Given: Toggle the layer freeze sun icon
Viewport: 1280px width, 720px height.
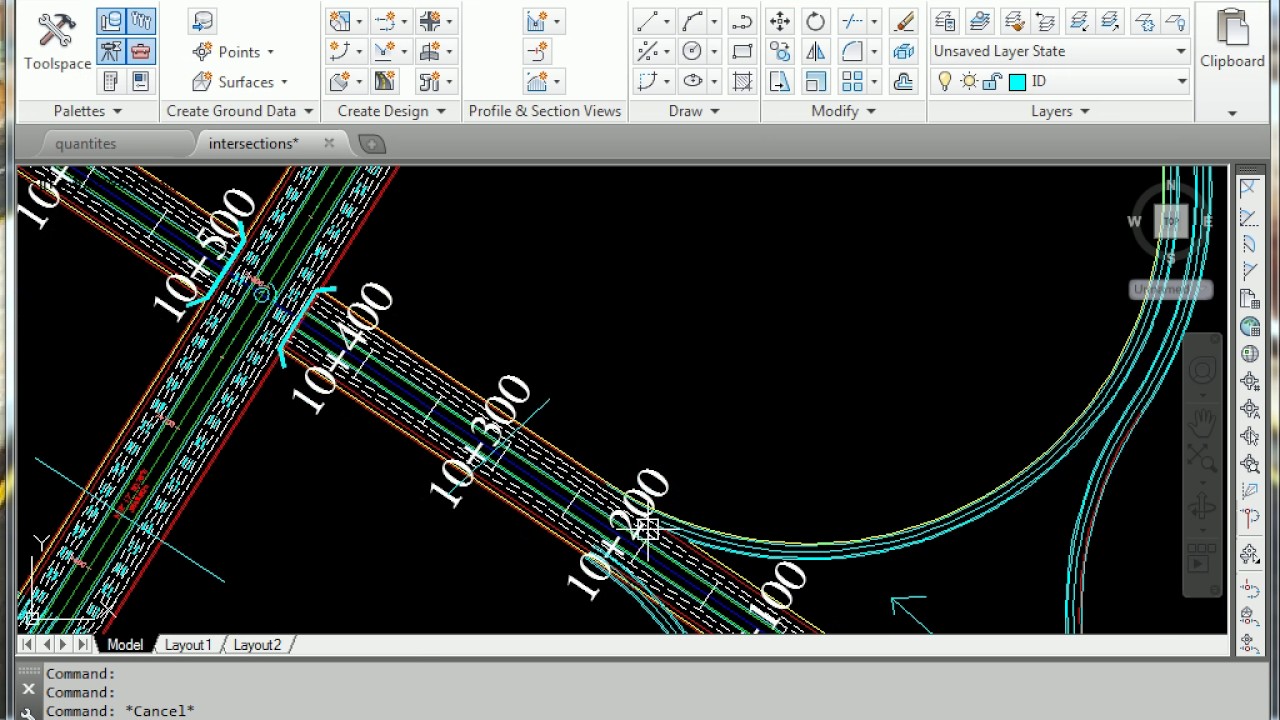Looking at the screenshot, I should (x=969, y=81).
